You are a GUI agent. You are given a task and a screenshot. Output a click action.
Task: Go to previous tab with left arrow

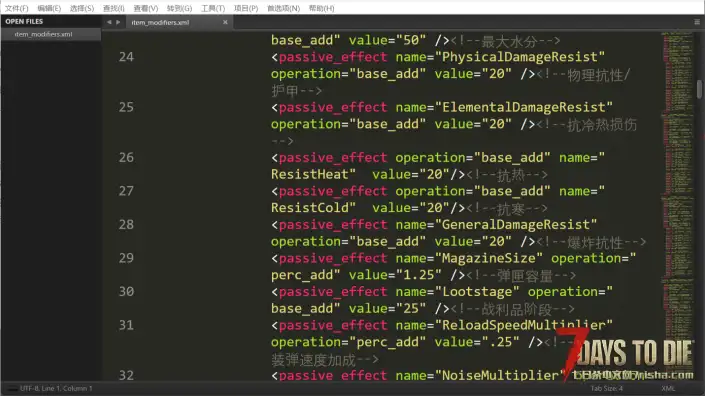109,22
